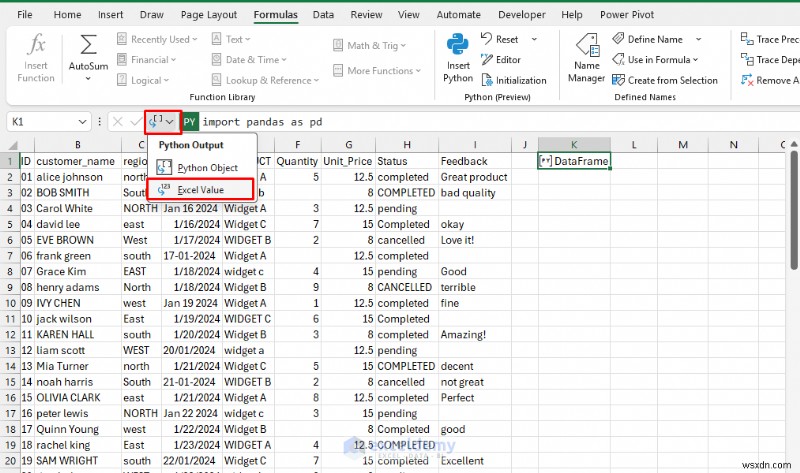Click the AutoSum sigma icon
The height and width of the screenshot is (473, 800).
click(88, 44)
